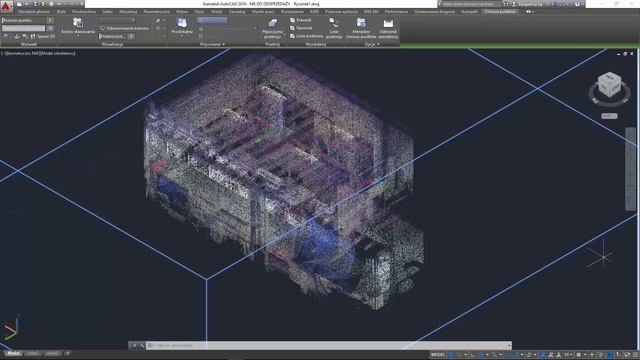
Task: Click the Linie przekroju tool
Action: [334, 29]
